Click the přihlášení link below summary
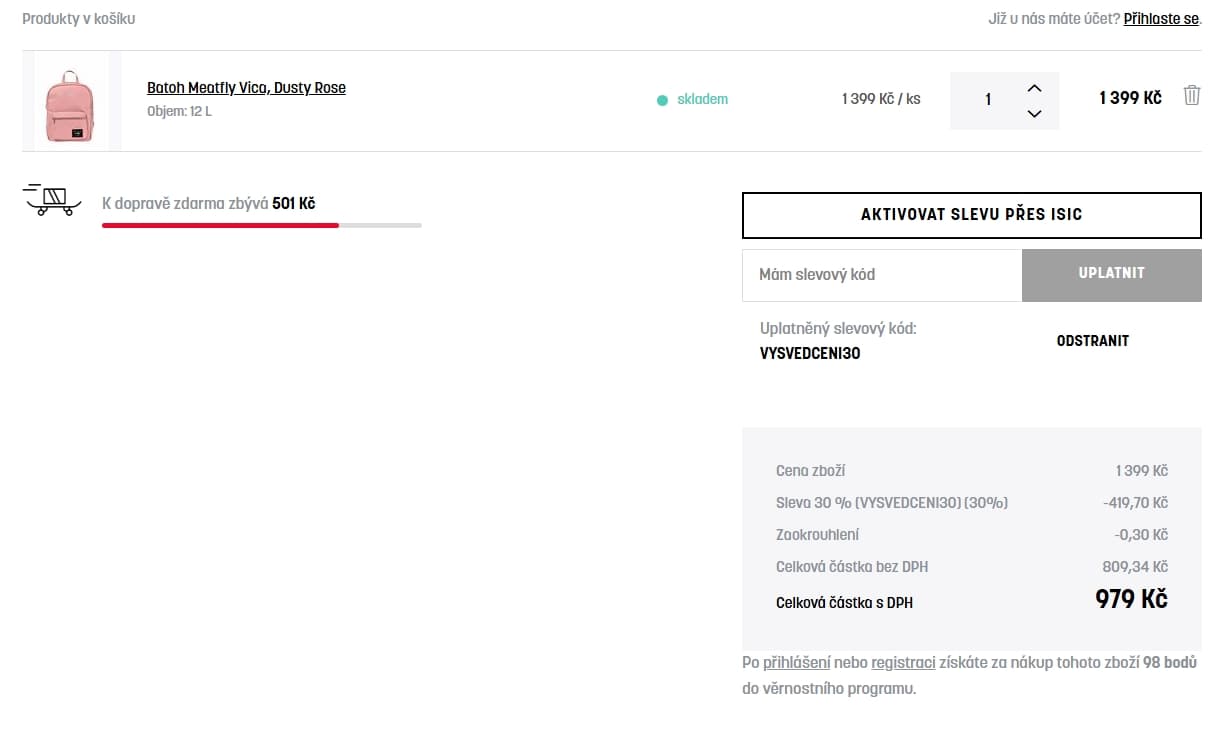The height and width of the screenshot is (746, 1209). coord(796,662)
